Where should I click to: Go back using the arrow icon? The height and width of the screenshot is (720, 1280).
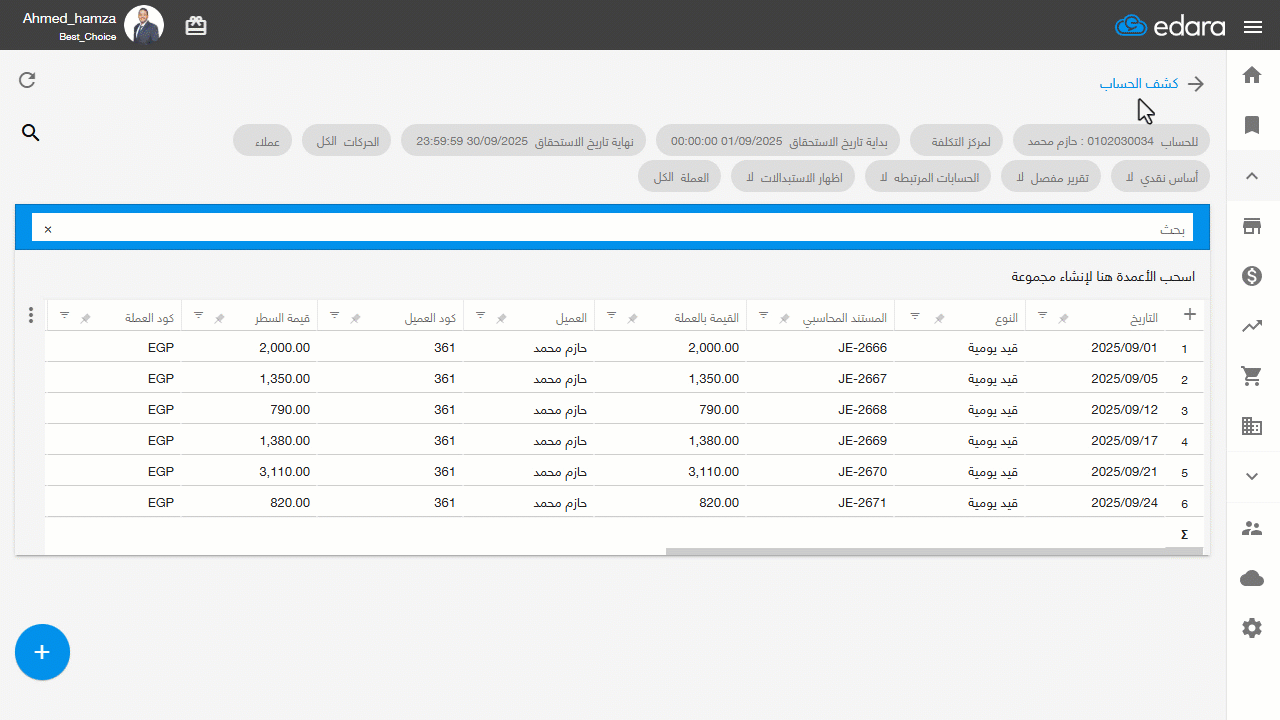coord(1196,84)
